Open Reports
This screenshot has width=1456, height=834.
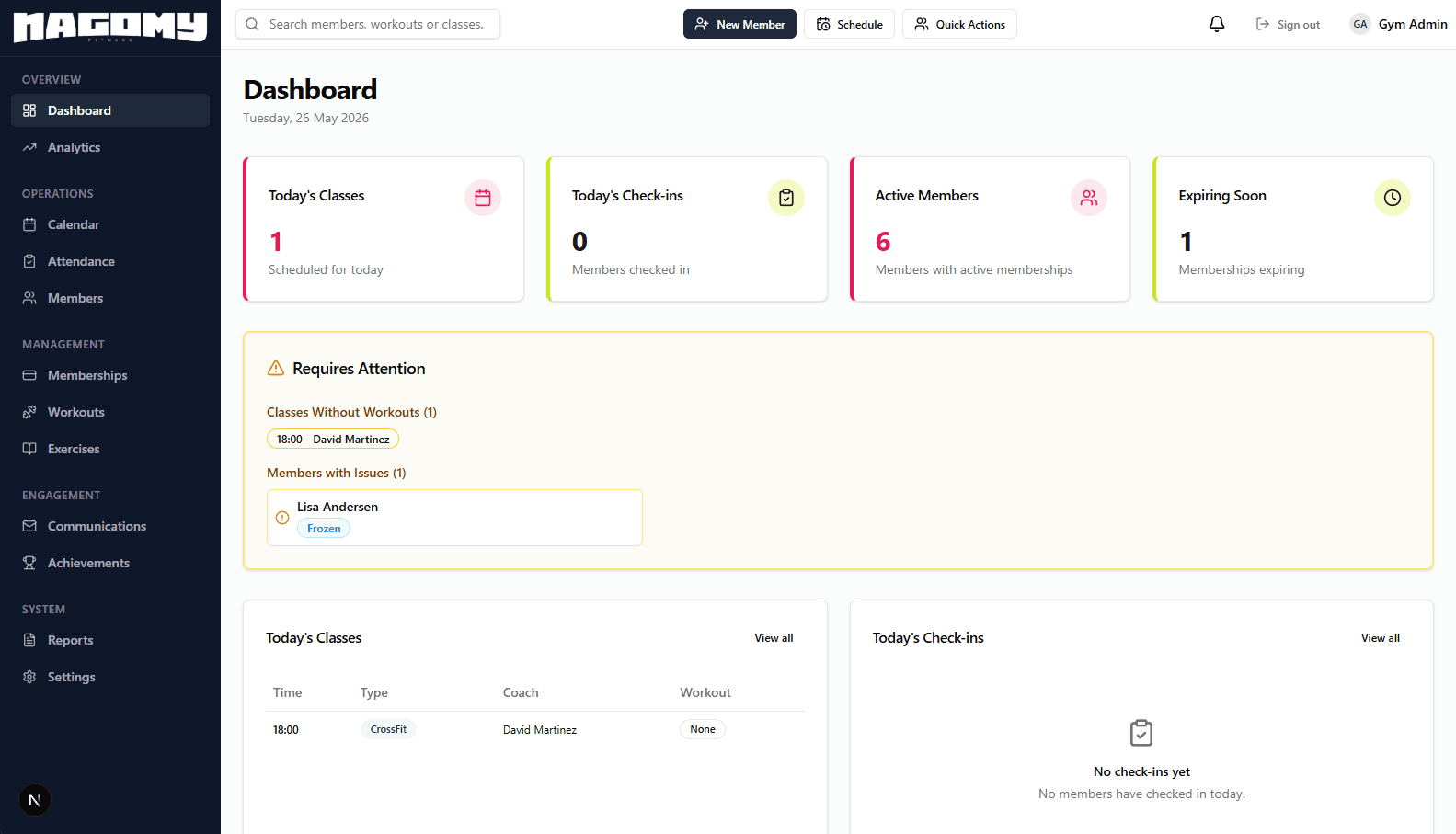point(110,640)
